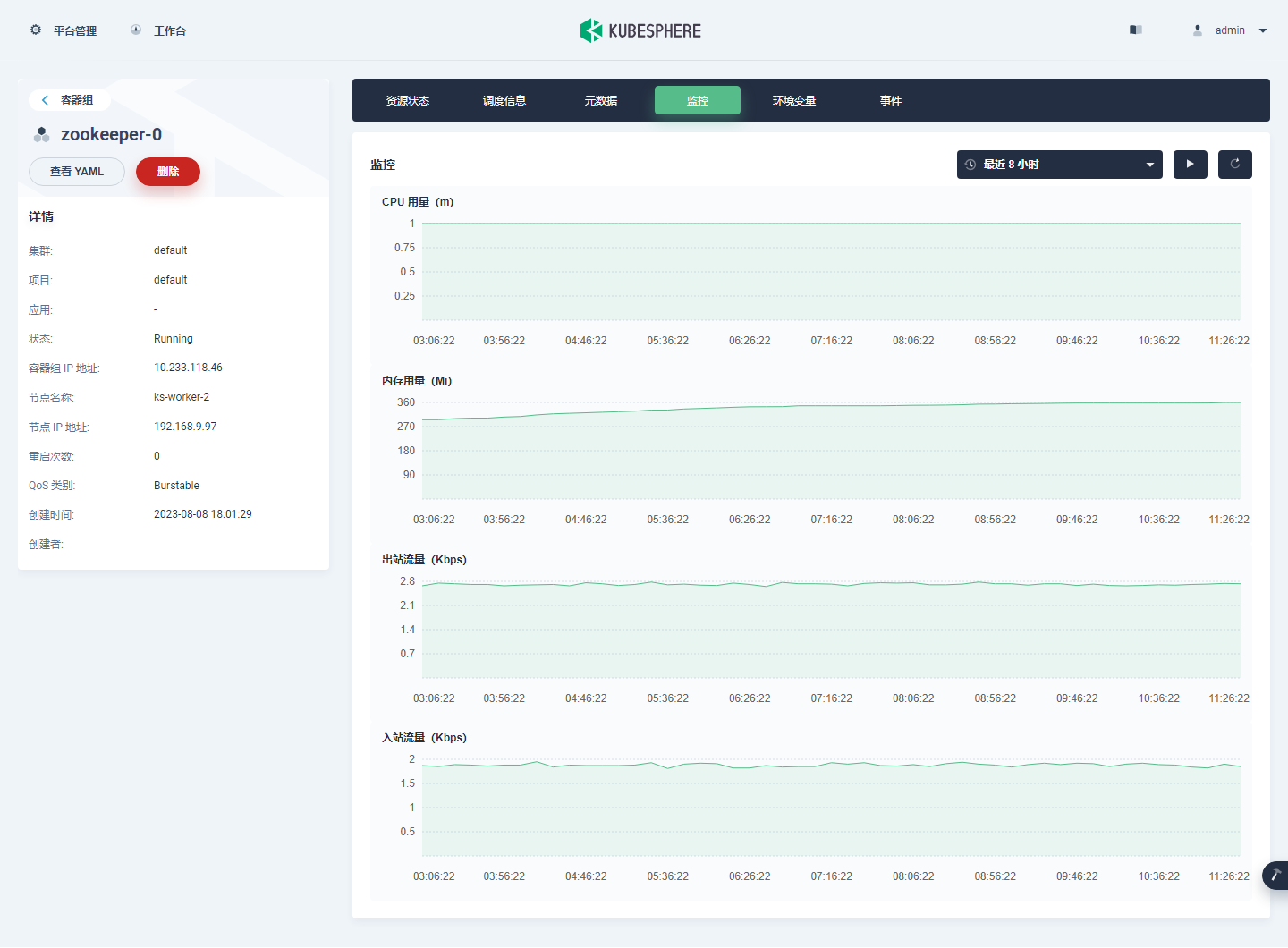Start the real-time monitoring play button
This screenshot has height=948, width=1288.
[1191, 164]
